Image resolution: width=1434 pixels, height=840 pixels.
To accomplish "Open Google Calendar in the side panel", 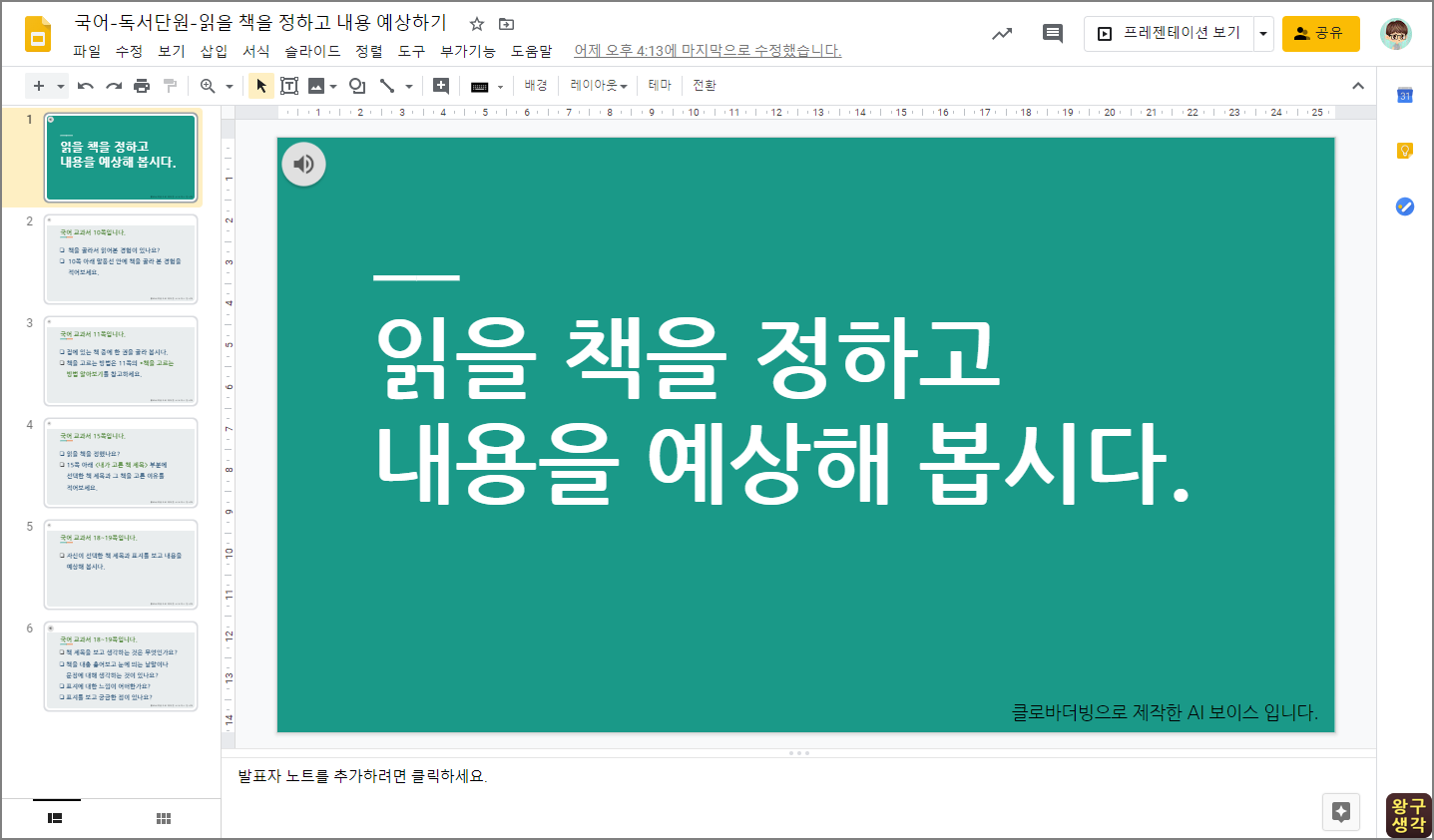I will pyautogui.click(x=1405, y=95).
